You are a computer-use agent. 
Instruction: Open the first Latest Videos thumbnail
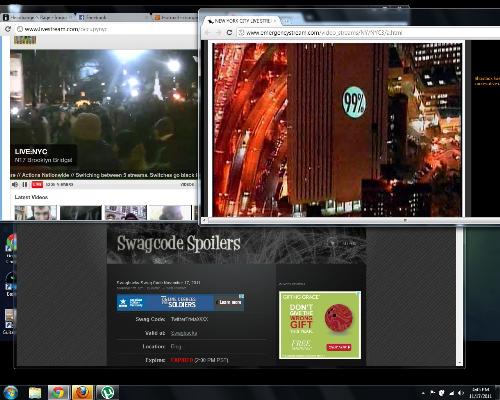(35, 213)
